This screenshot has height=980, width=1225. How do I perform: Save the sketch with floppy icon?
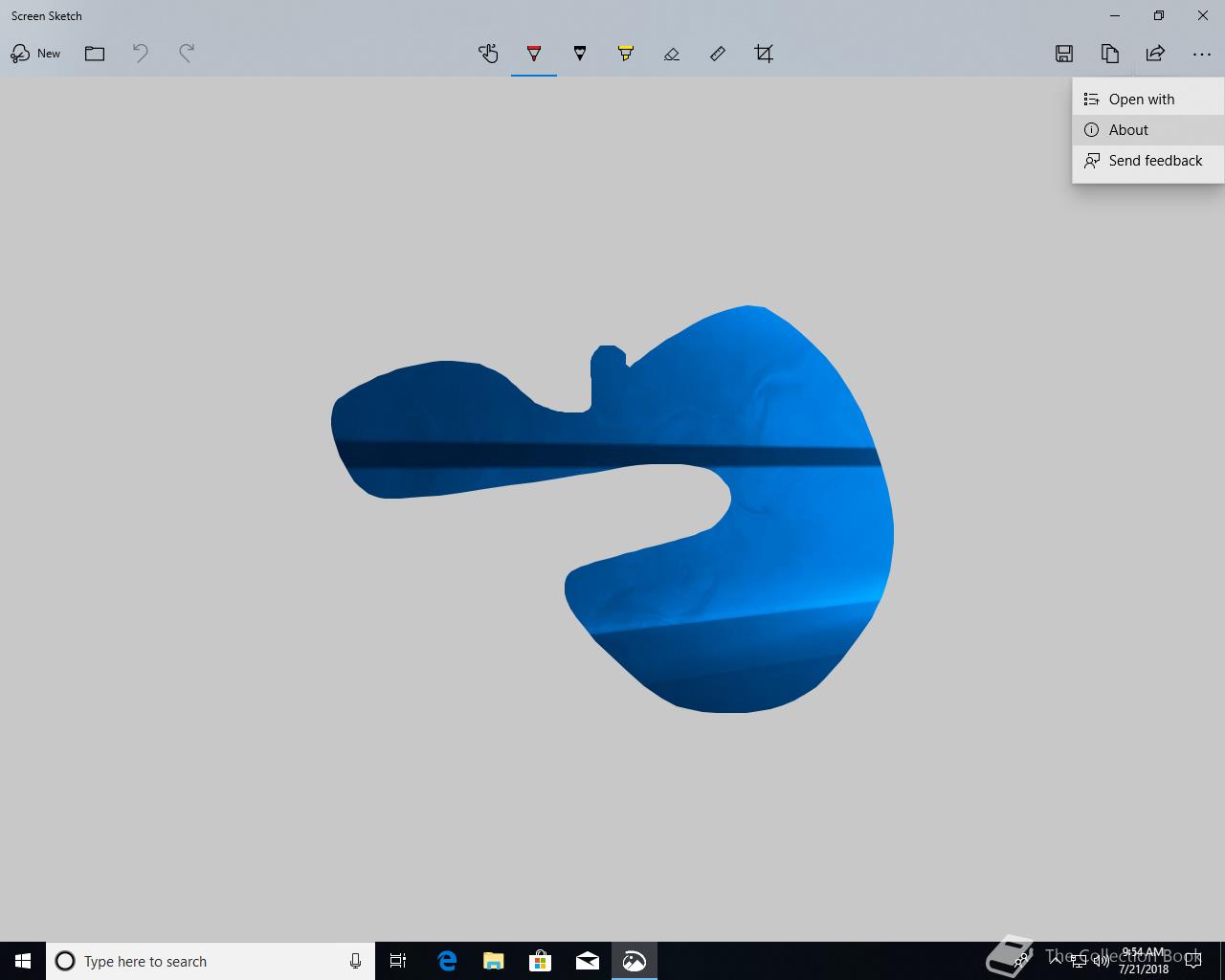coord(1064,54)
